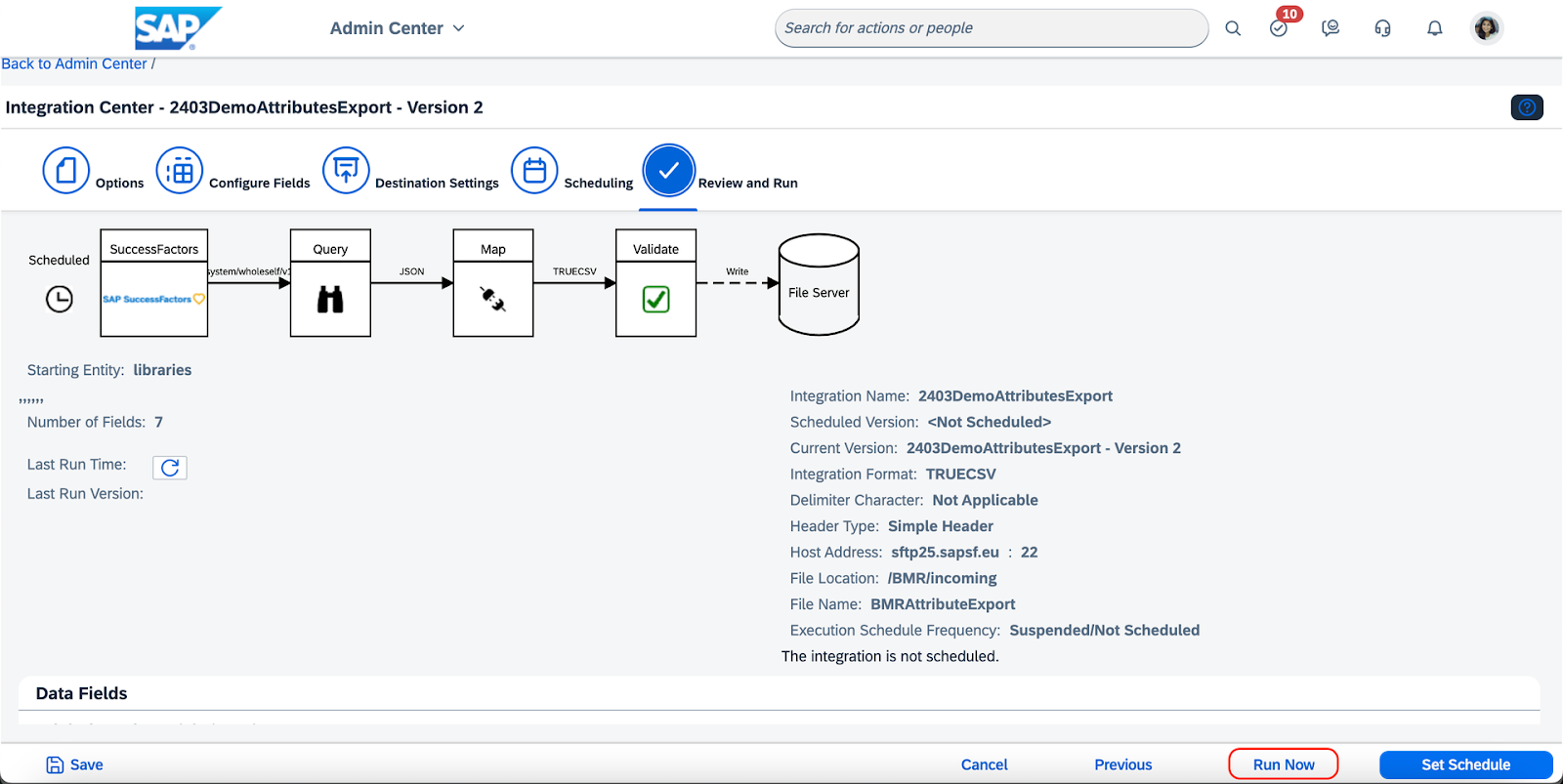The width and height of the screenshot is (1563, 784).
Task: Focus the search for actions or people field
Action: pyautogui.click(x=991, y=28)
